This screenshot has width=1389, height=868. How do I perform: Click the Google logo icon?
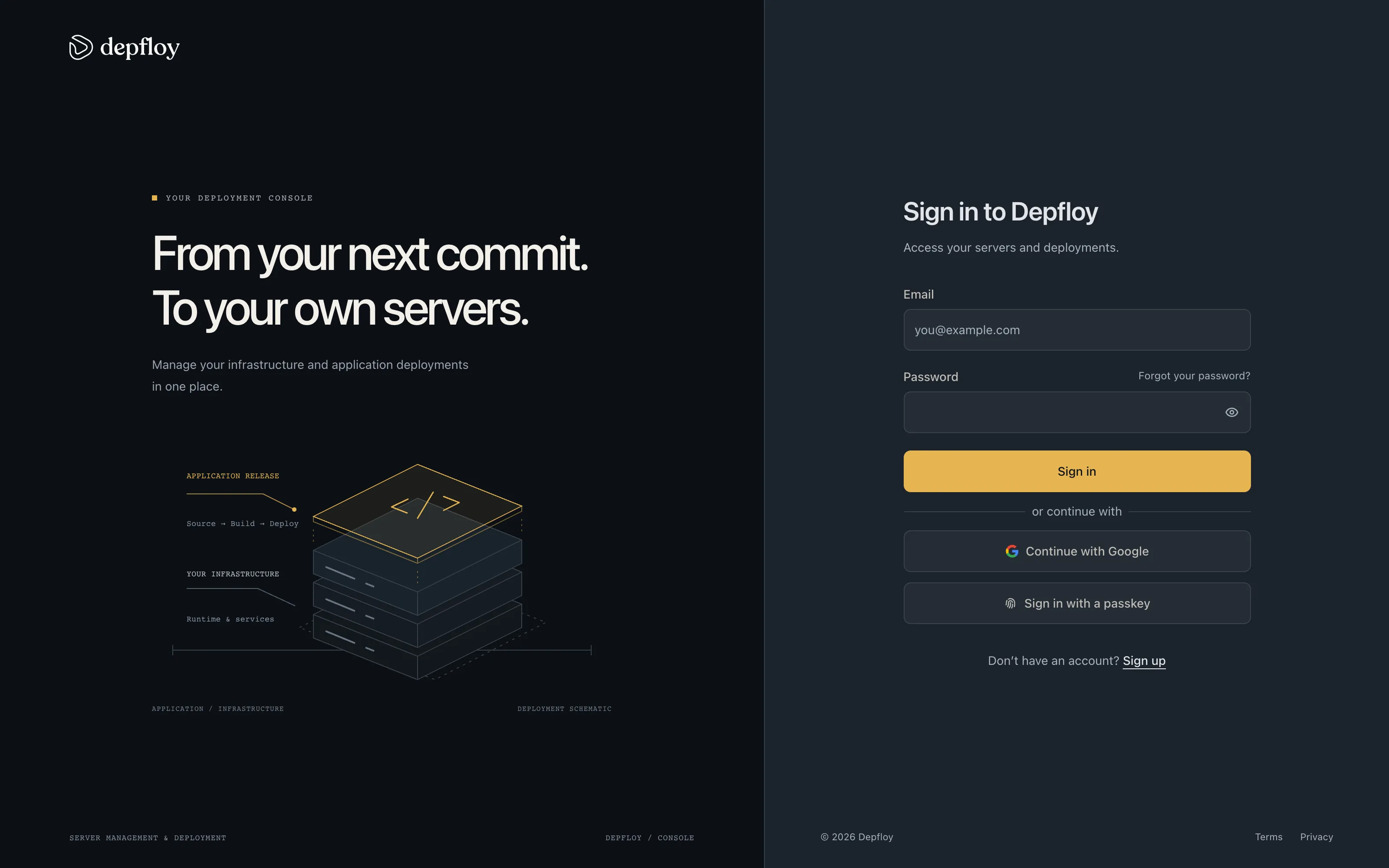click(1012, 551)
